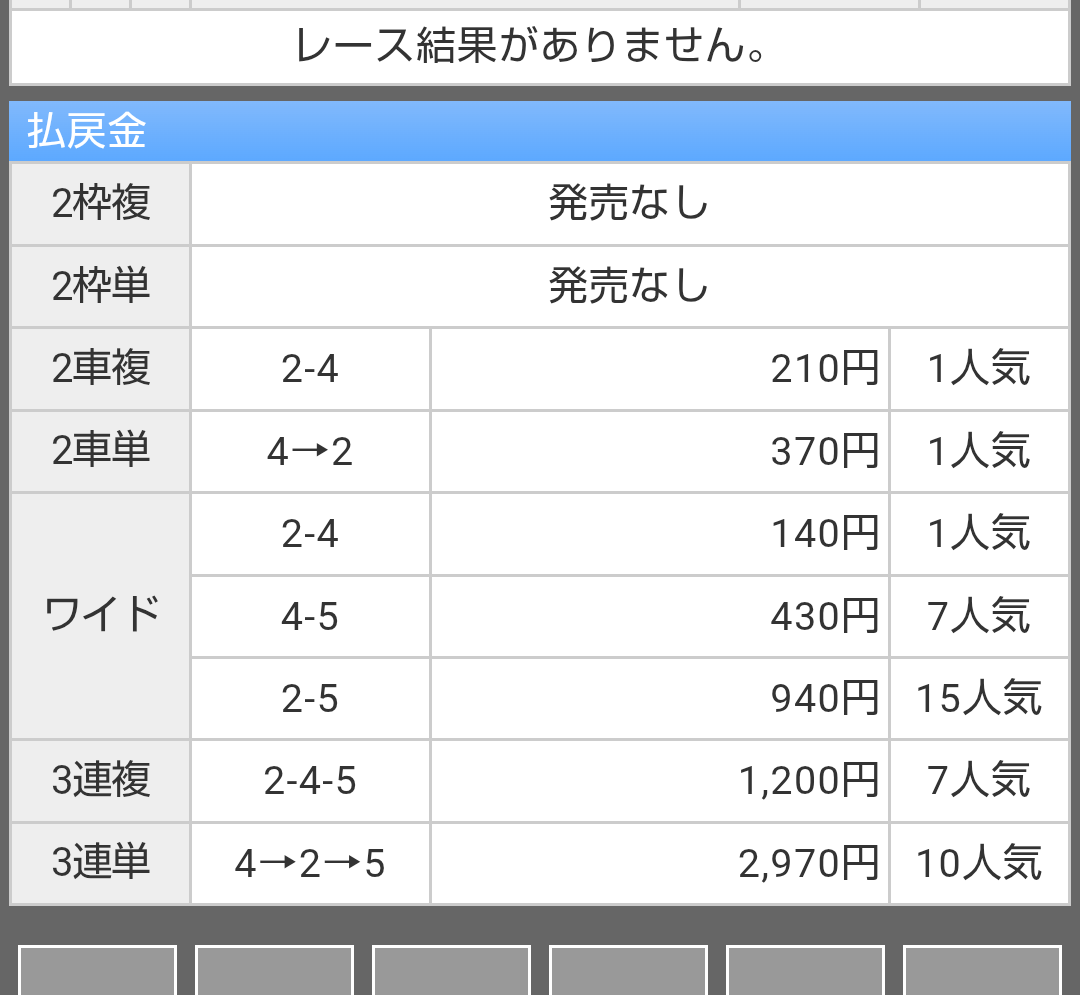
Task: Select the 15人気 popularity cell
Action: point(979,699)
